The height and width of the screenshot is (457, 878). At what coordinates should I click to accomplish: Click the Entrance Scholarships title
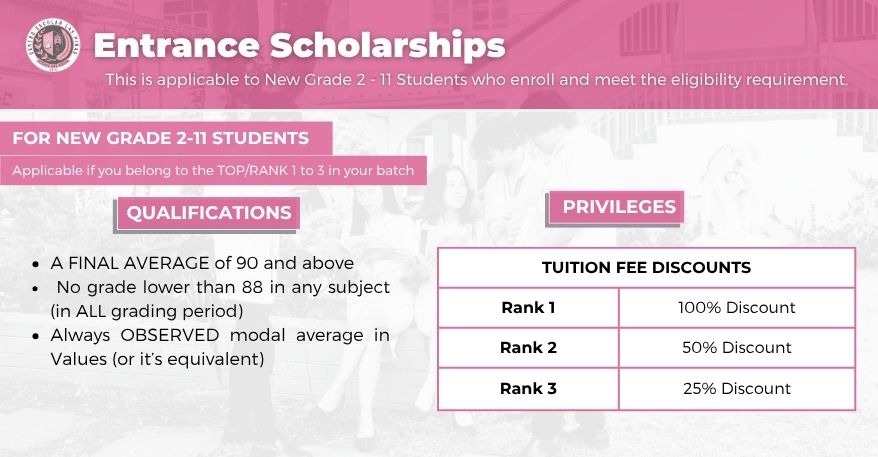[299, 46]
